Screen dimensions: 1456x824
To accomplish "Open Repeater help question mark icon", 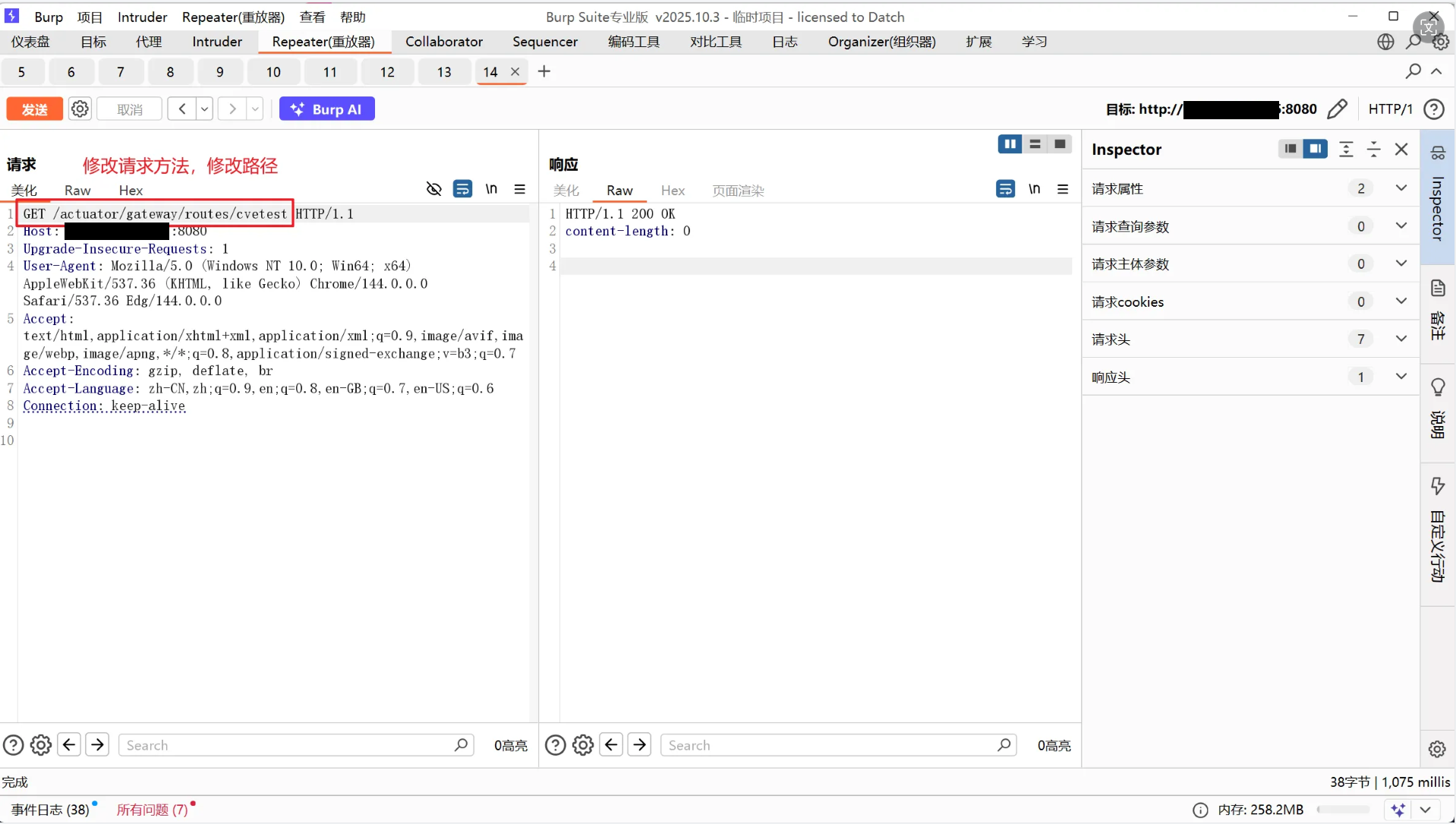I will (1434, 109).
